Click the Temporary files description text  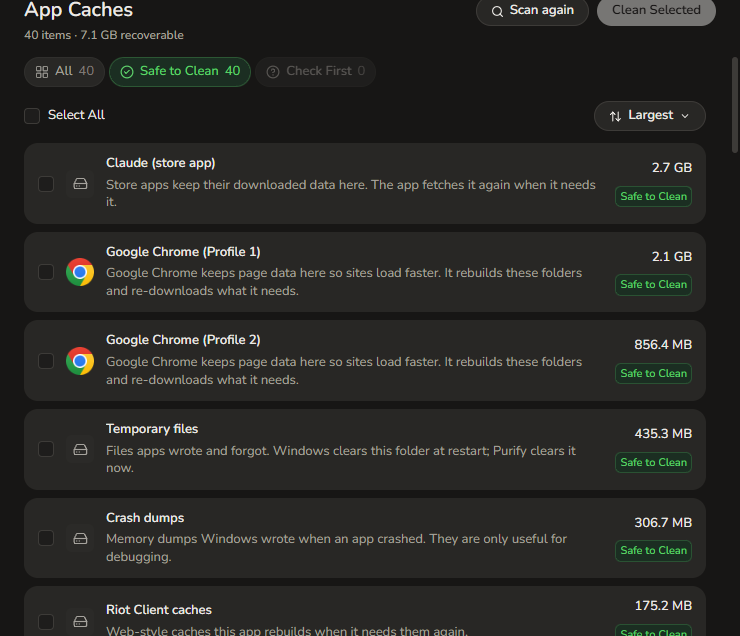(x=341, y=459)
